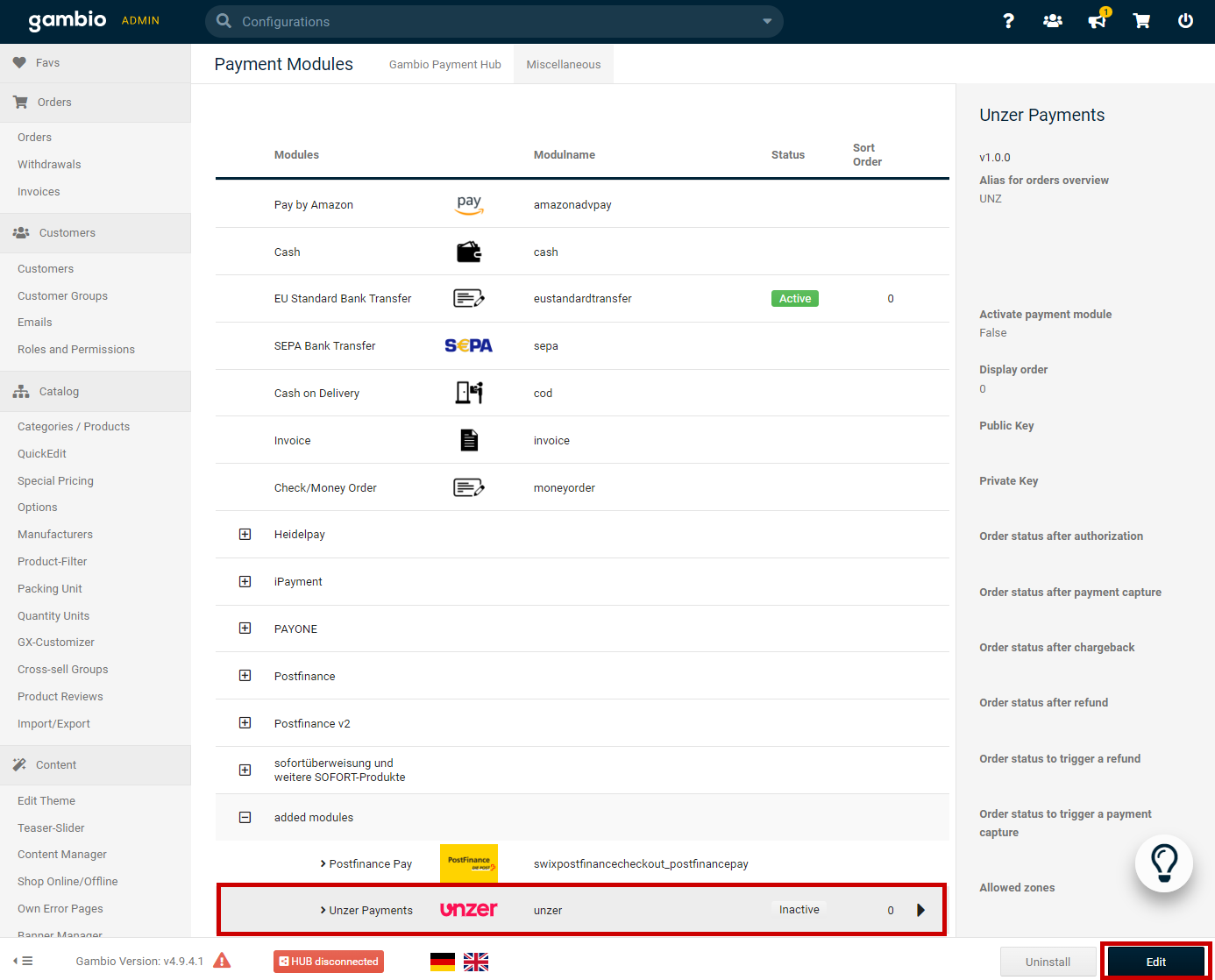Log out using the power icon

pos(1185,21)
